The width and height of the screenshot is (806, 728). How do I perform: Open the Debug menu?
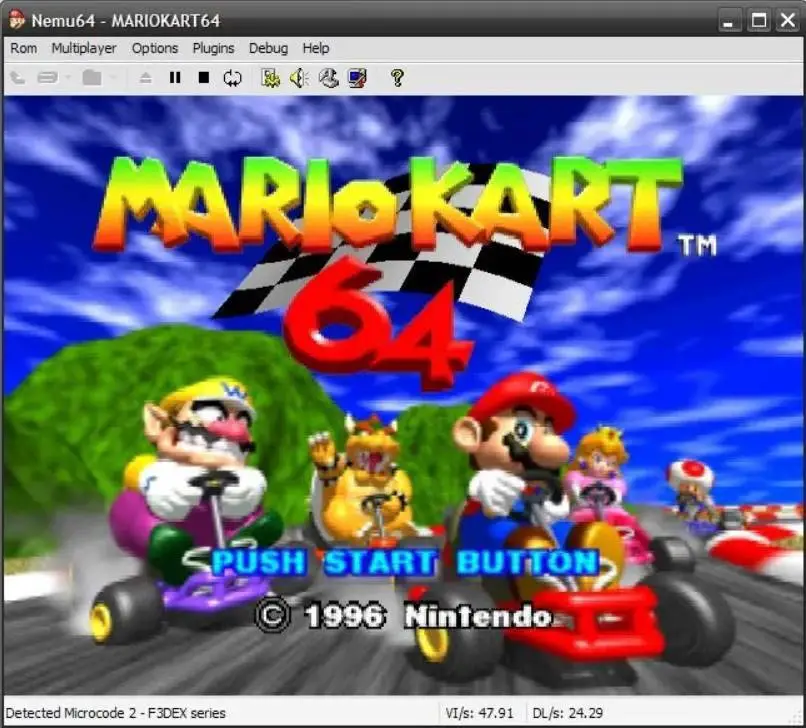(268, 48)
